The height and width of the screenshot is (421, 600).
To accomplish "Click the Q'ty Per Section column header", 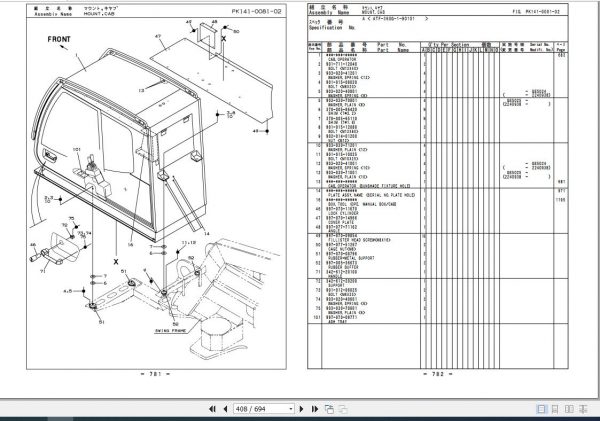I will [449, 45].
